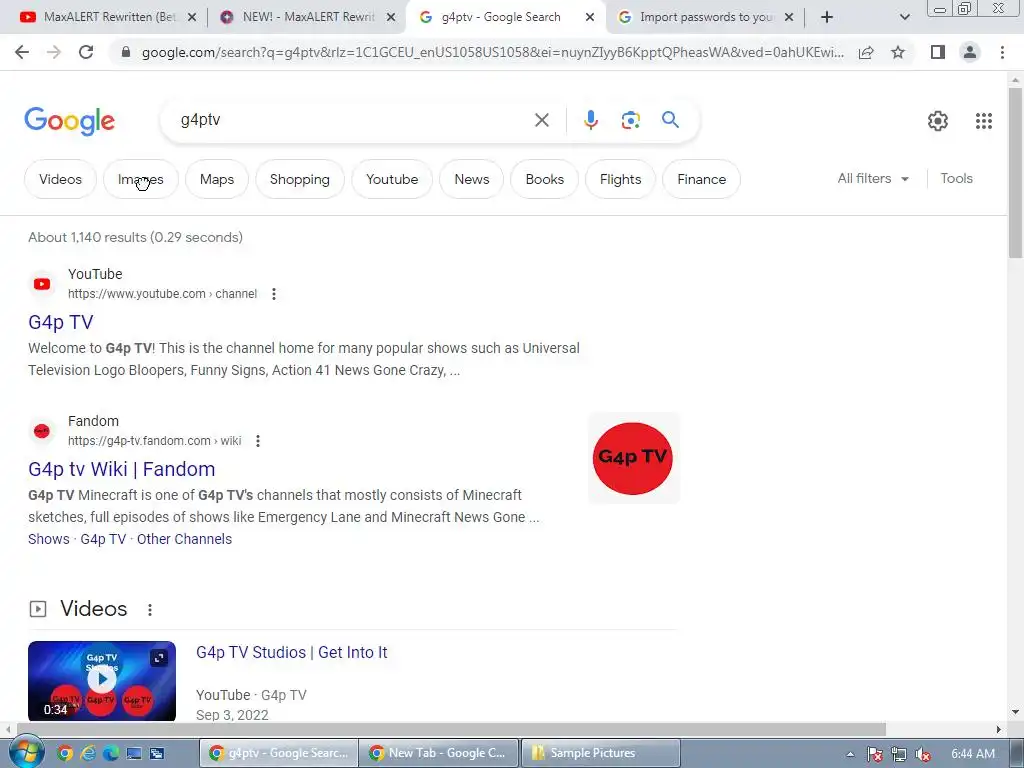Show hidden system tray icons
1024x768 pixels.
pos(850,754)
